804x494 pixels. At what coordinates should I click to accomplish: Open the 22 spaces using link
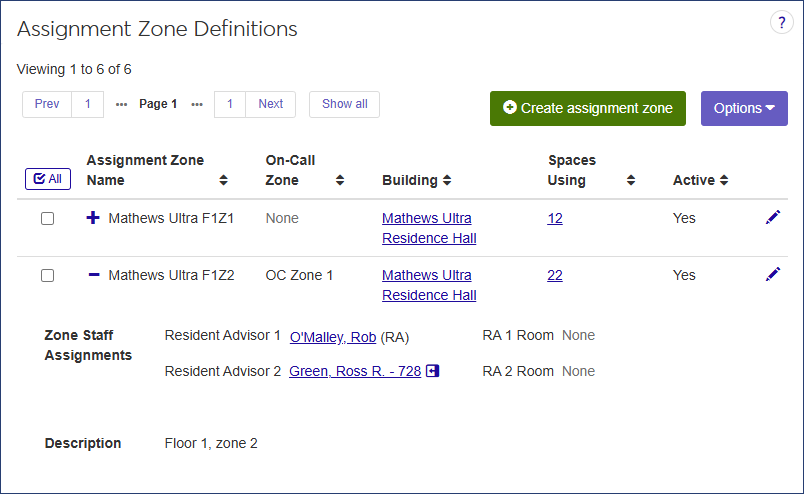click(555, 275)
